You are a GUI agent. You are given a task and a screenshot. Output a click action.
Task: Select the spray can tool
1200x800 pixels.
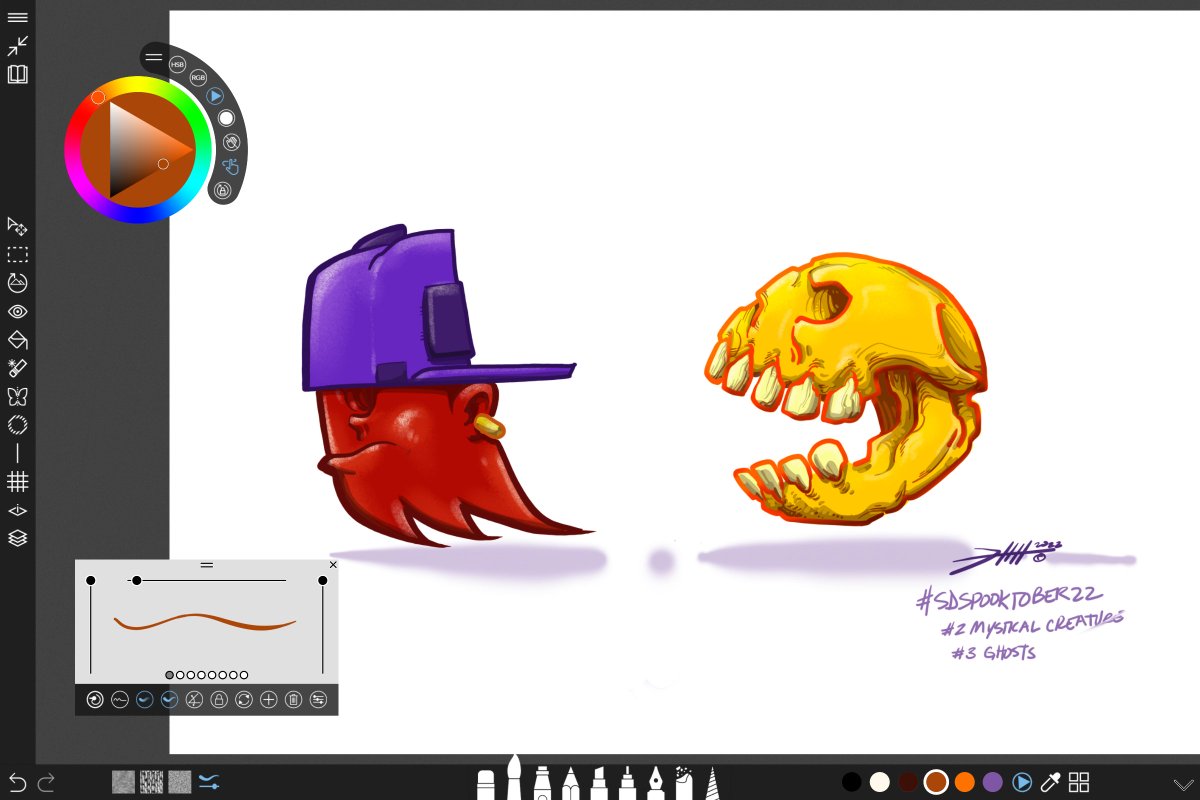point(685,783)
